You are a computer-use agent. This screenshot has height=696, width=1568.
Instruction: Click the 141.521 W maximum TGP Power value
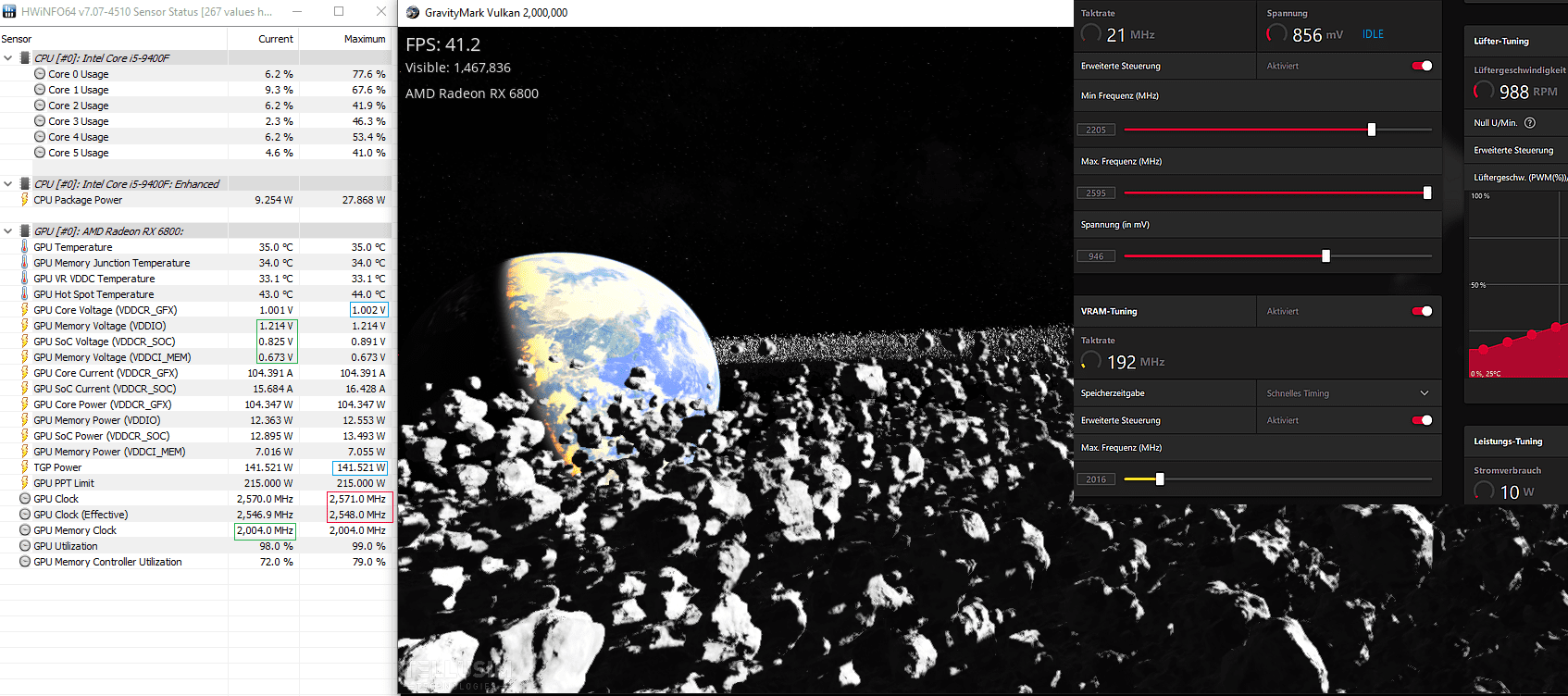click(x=360, y=467)
